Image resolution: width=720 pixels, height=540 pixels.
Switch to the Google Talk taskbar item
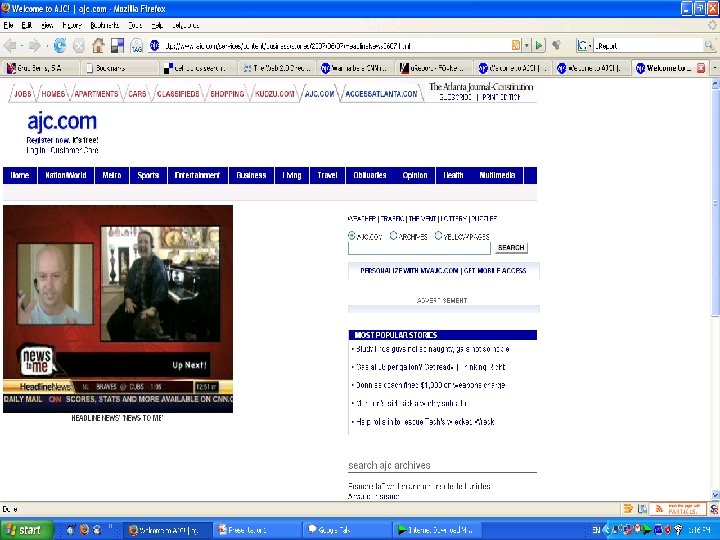click(347, 530)
